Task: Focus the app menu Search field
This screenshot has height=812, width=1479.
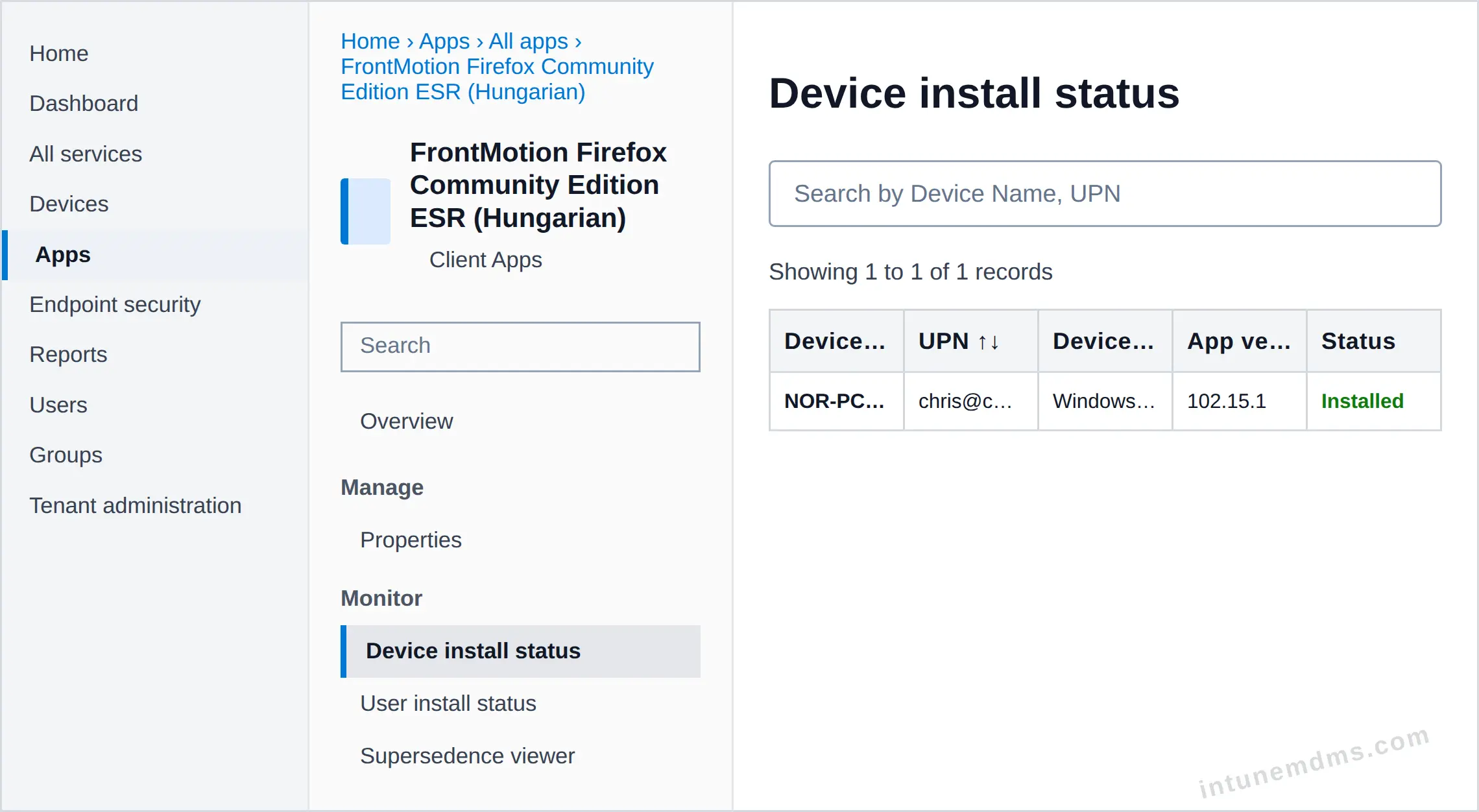Action: pos(520,346)
